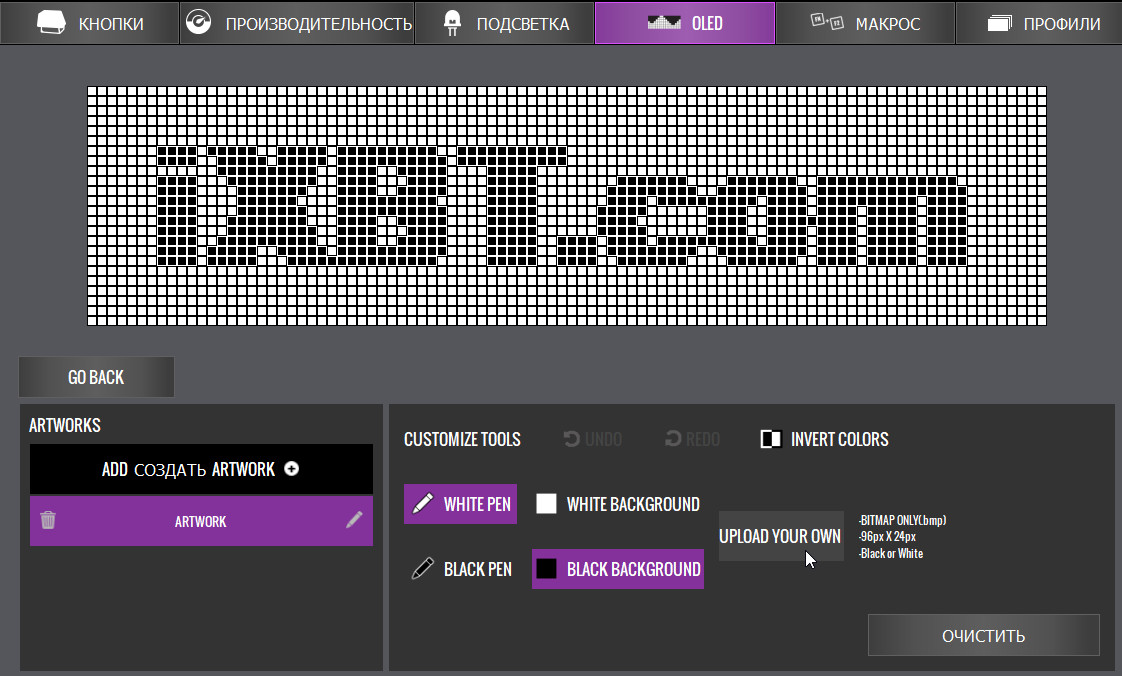Undo the last drawing action
1122x676 pixels.
592,439
